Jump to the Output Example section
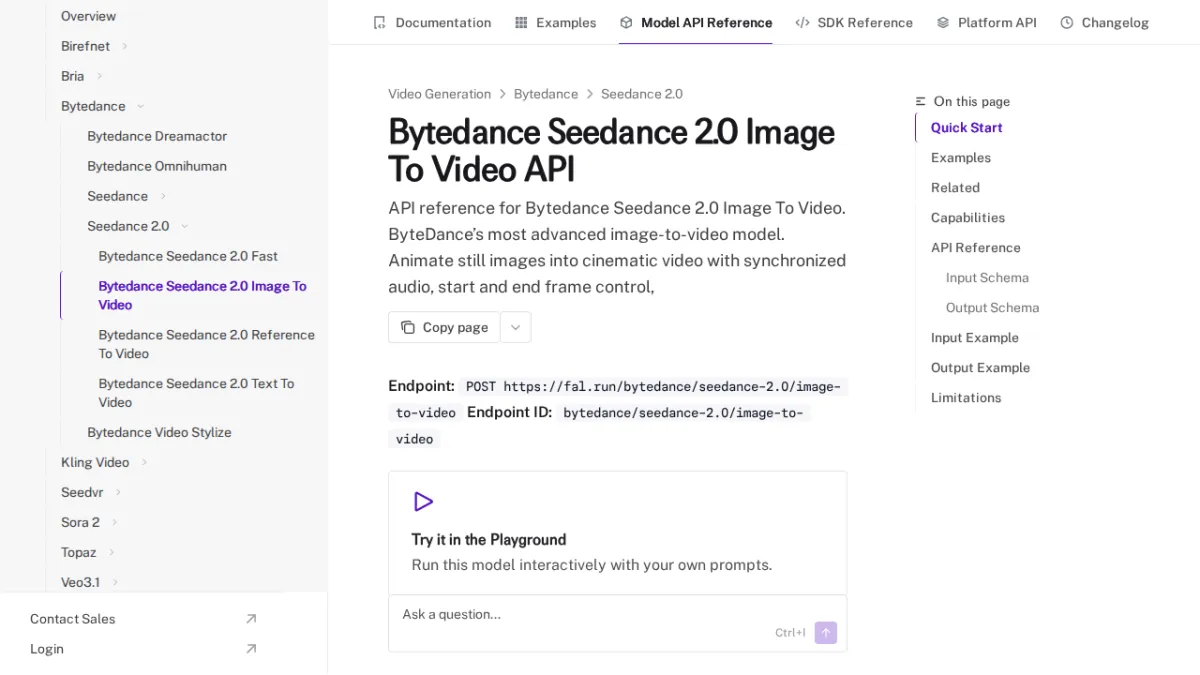This screenshot has width=1200, height=675. click(980, 367)
